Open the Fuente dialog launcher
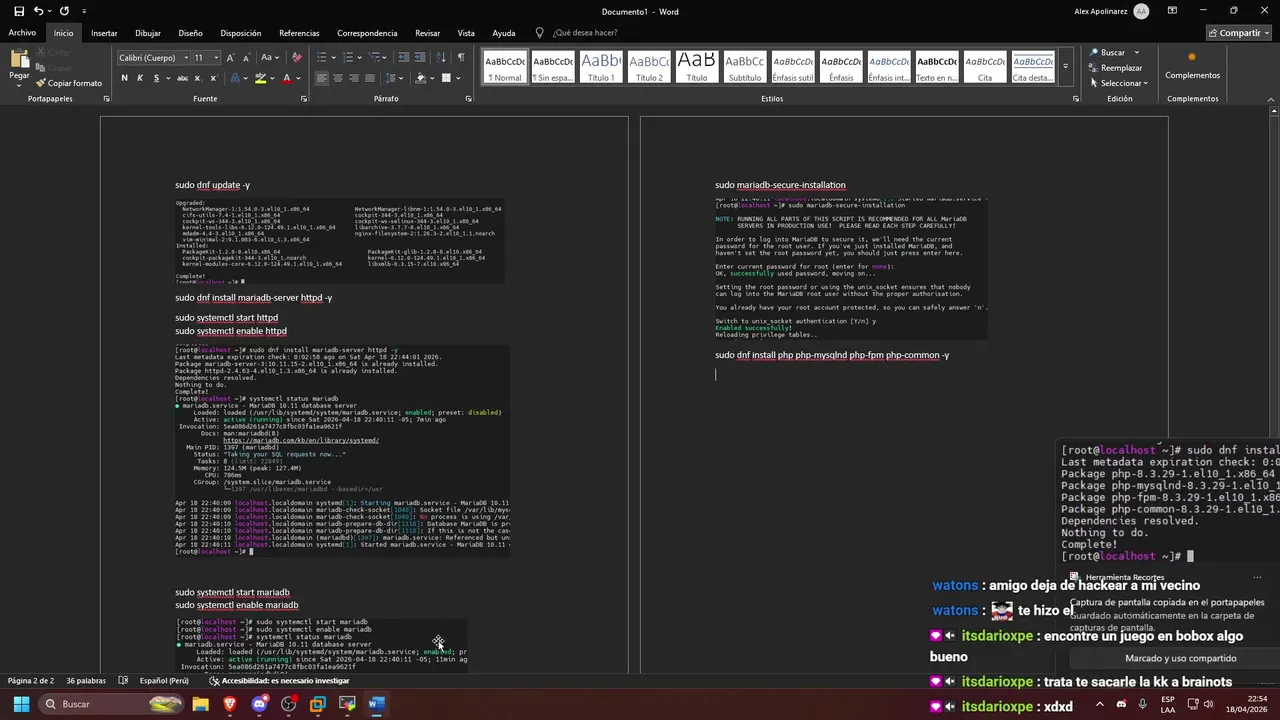Viewport: 1280px width, 720px height. point(304,99)
